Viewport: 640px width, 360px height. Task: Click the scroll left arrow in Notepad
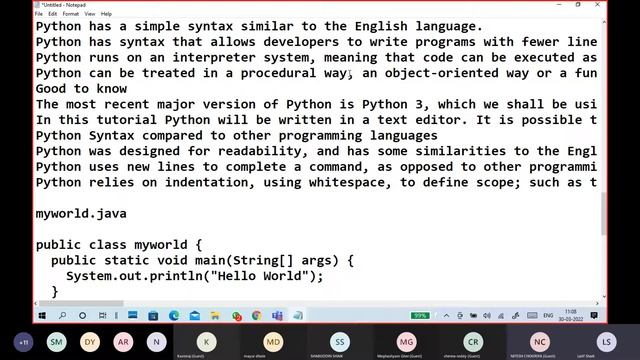[36, 303]
